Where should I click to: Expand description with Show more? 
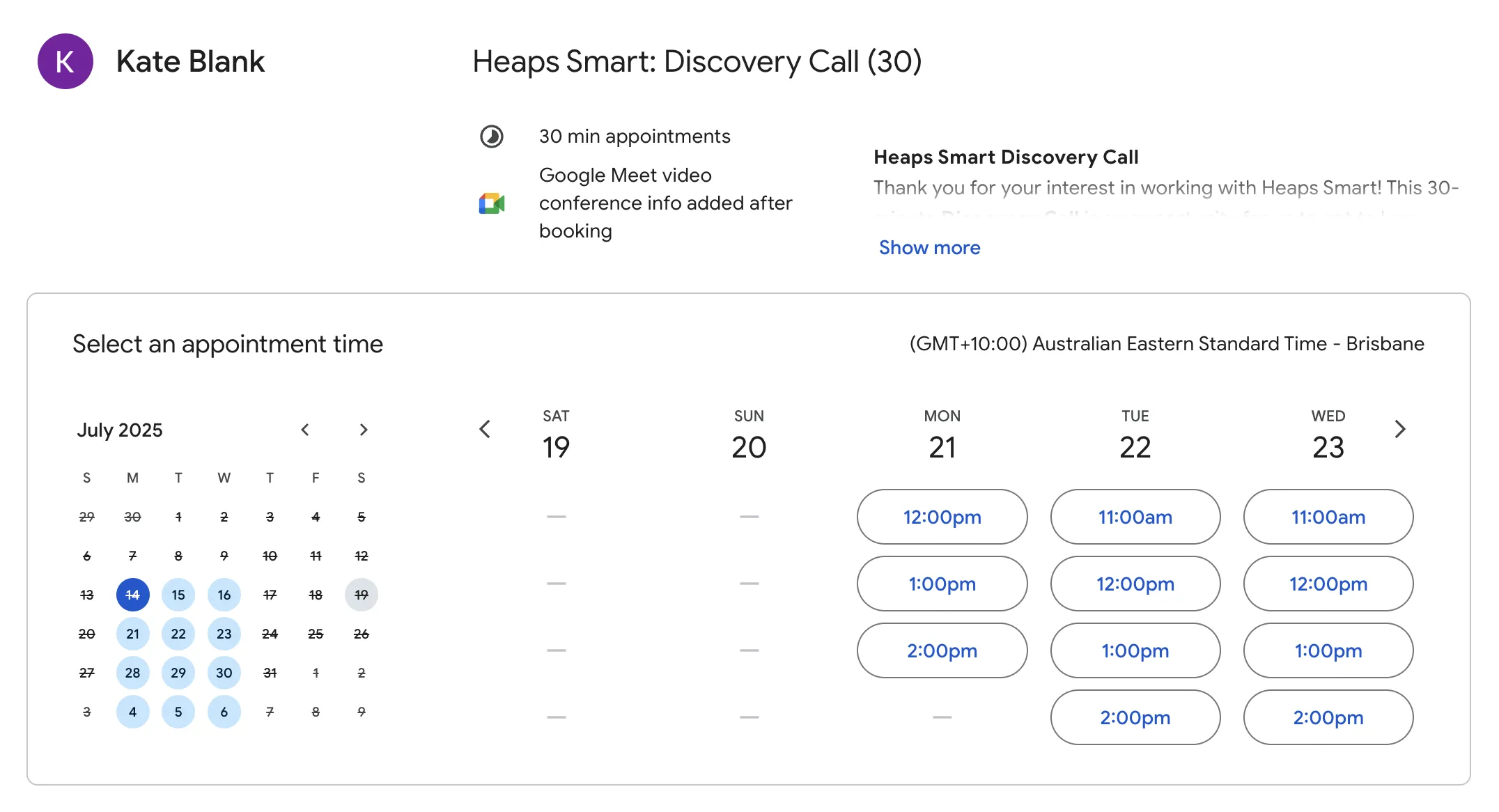tap(929, 247)
